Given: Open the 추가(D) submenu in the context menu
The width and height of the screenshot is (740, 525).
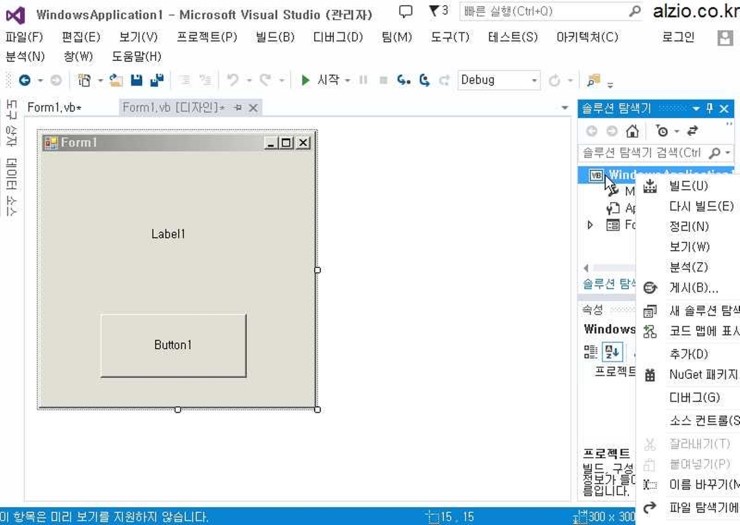Looking at the screenshot, I should pos(689,354).
